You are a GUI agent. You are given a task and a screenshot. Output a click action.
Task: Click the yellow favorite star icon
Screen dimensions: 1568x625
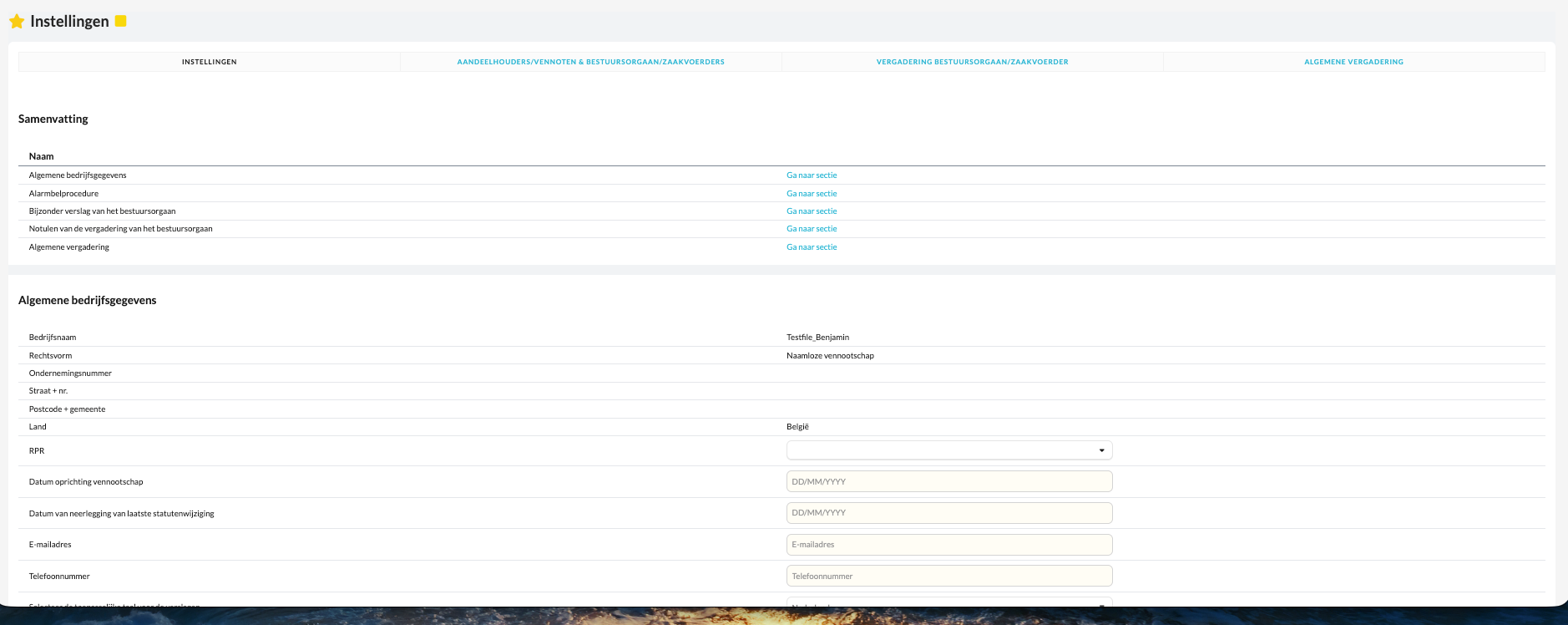coord(17,22)
